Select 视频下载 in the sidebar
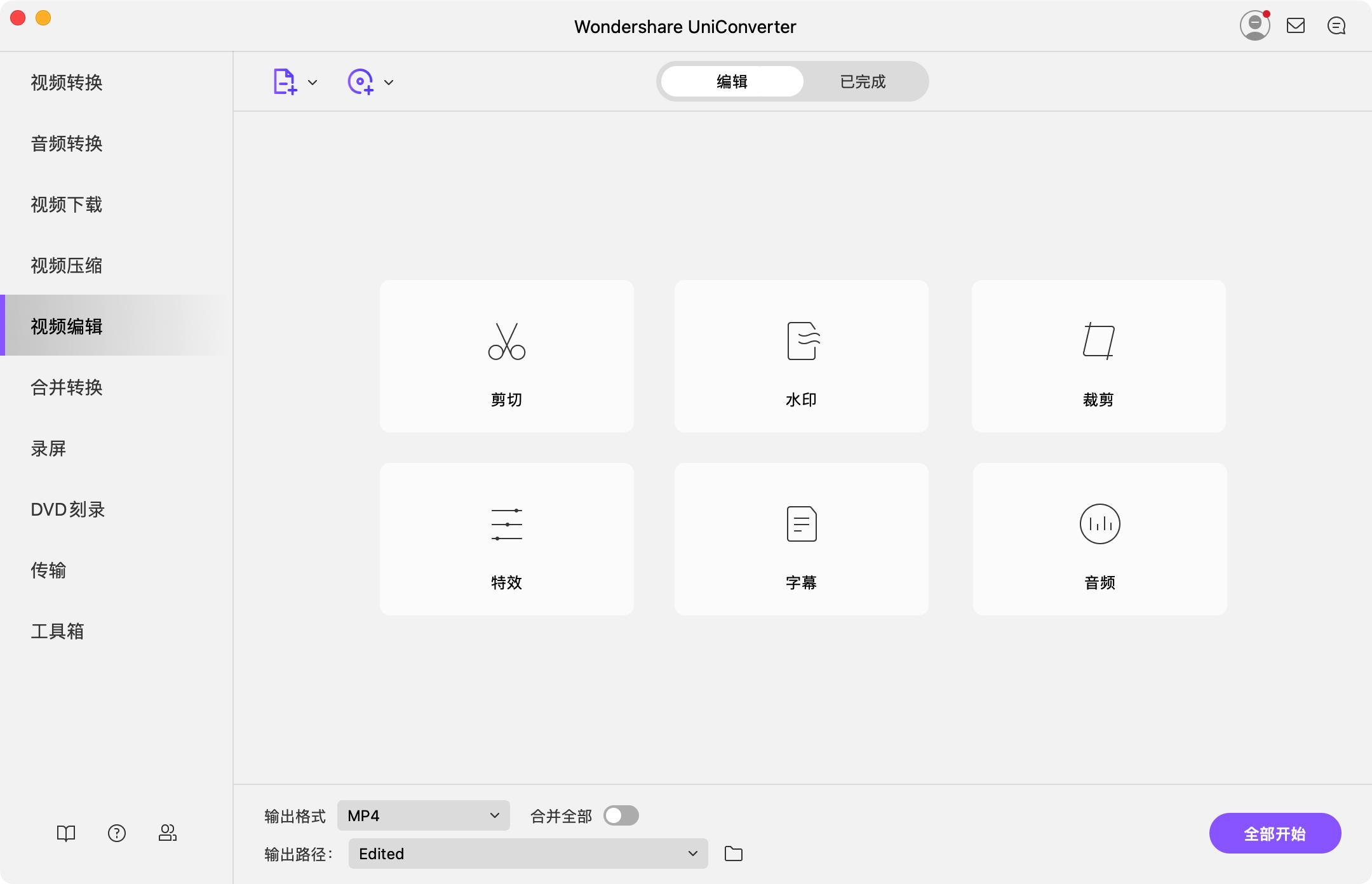1372x884 pixels. (x=67, y=204)
